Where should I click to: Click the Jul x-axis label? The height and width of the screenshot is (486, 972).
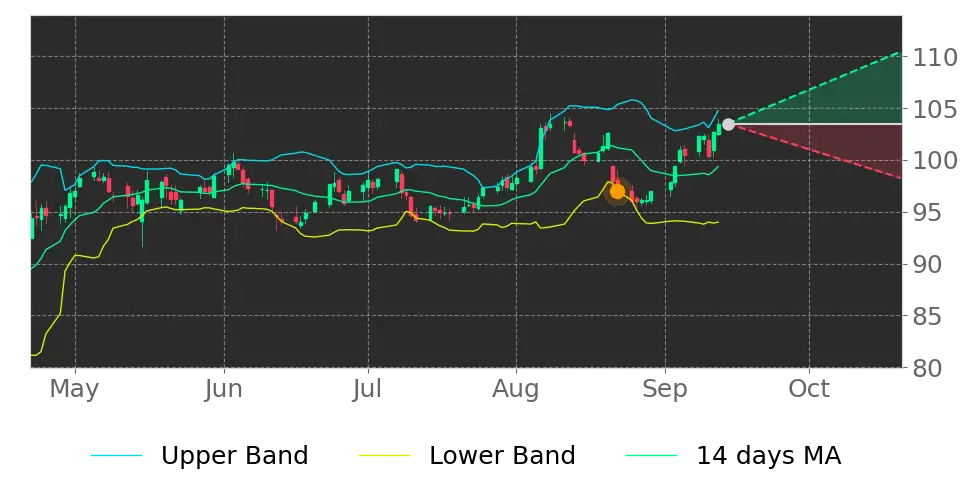368,389
